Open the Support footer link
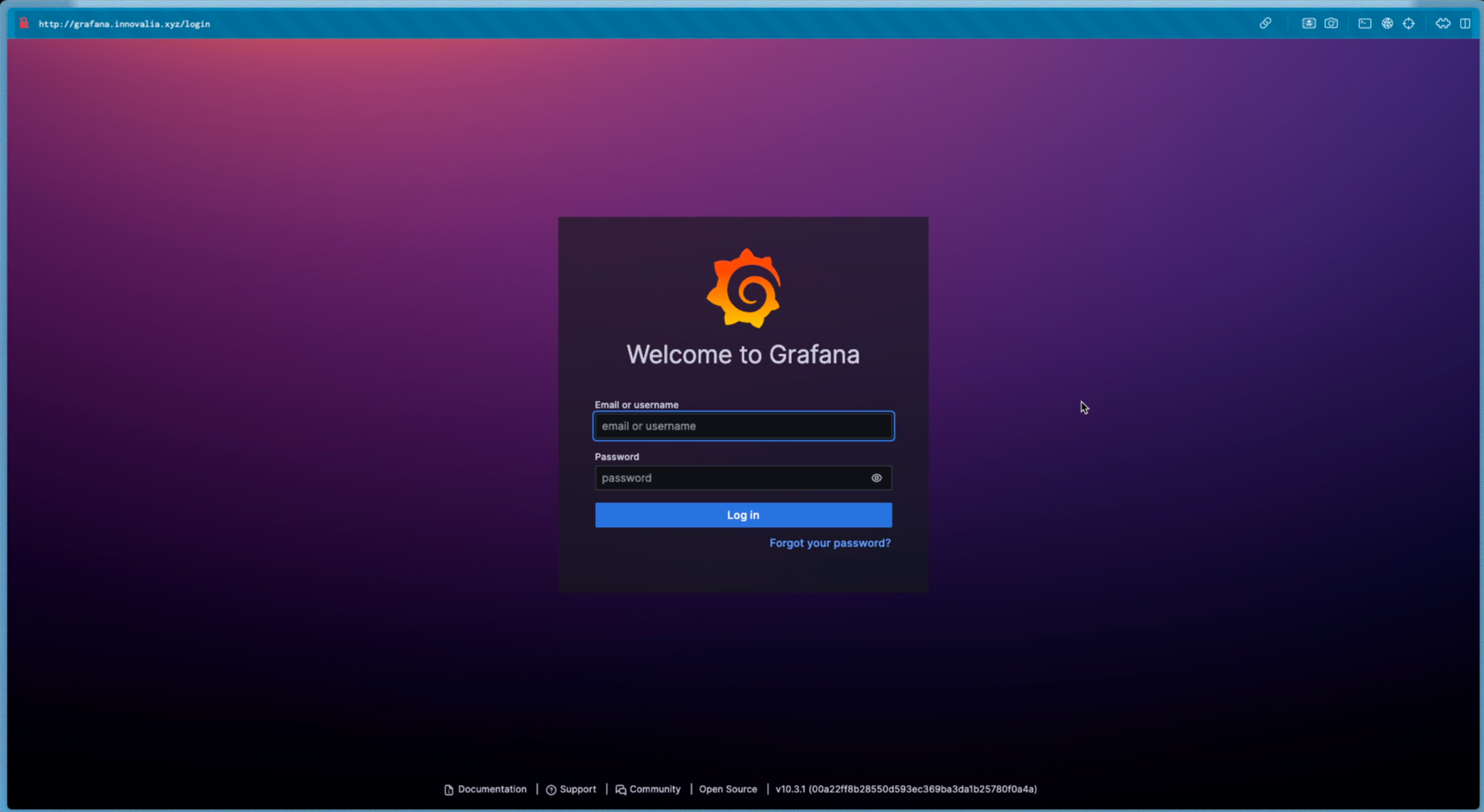1484x812 pixels. click(x=577, y=789)
